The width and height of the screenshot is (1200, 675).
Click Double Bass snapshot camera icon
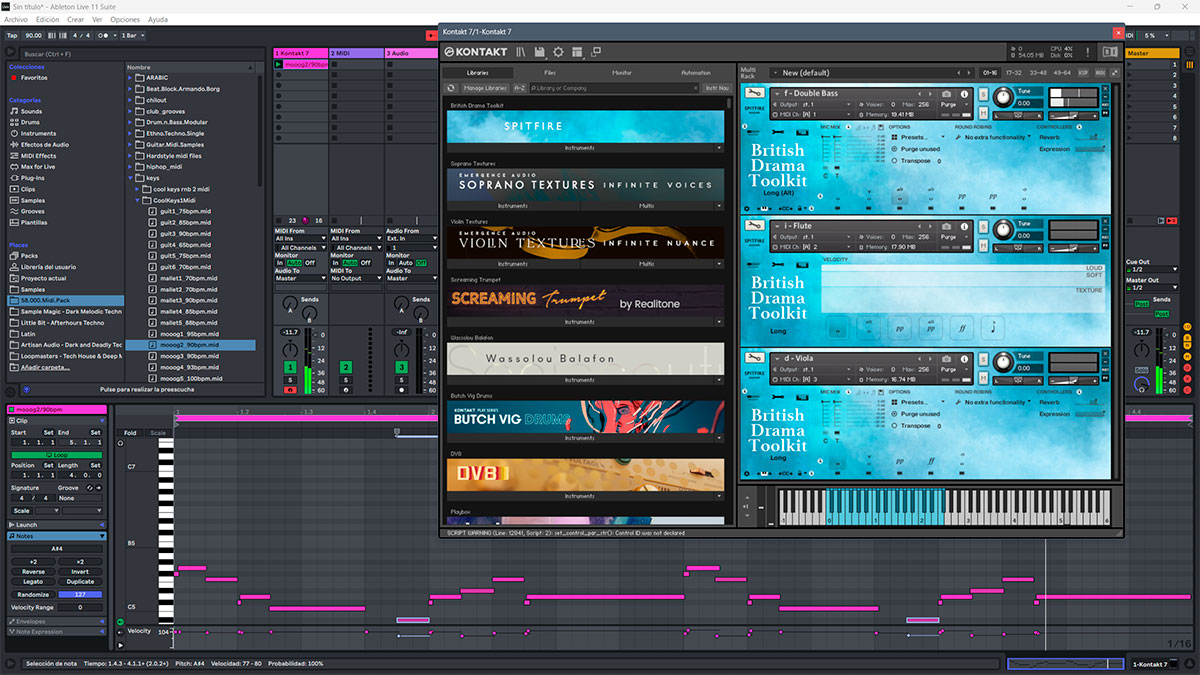[946, 93]
